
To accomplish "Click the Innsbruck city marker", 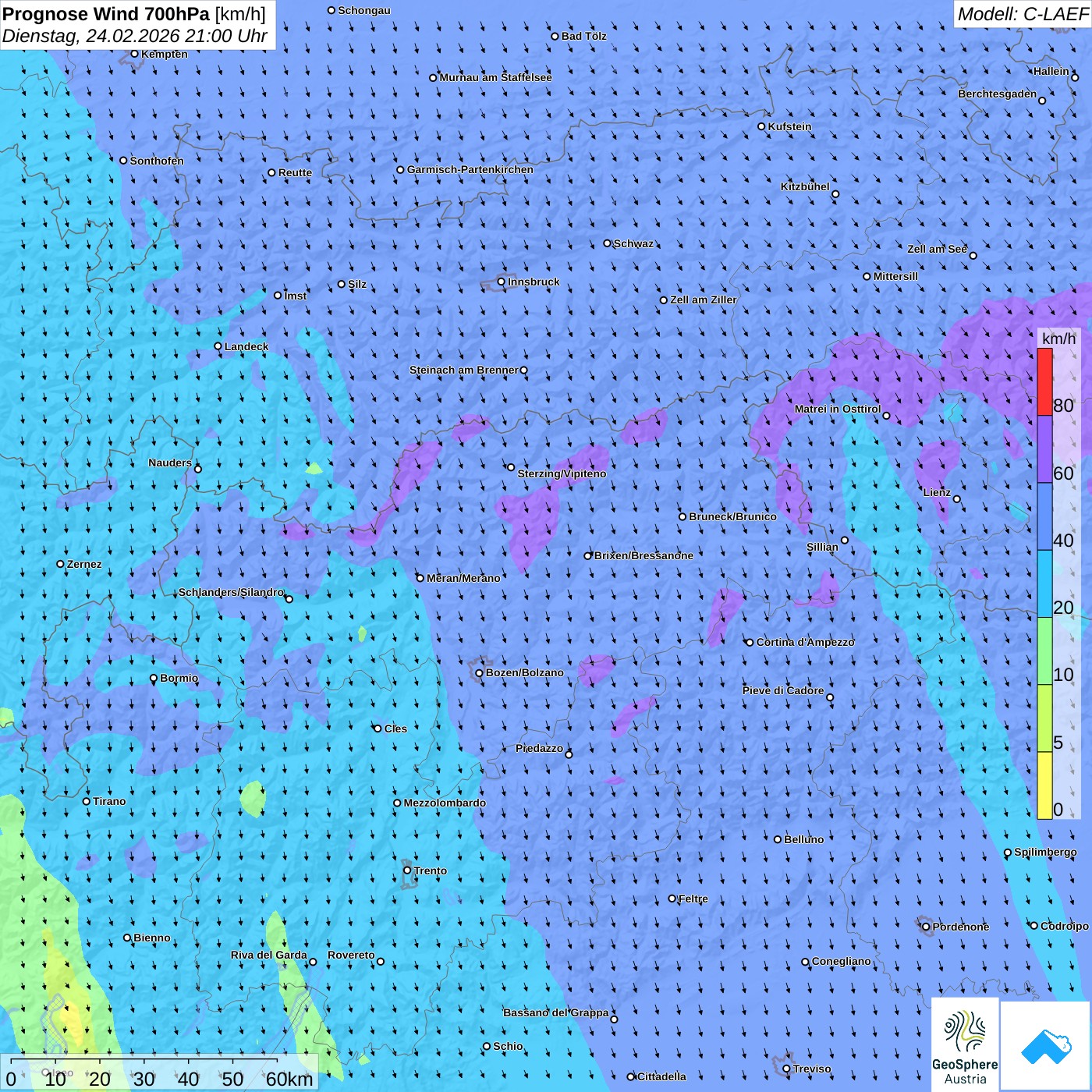I will click(x=501, y=282).
